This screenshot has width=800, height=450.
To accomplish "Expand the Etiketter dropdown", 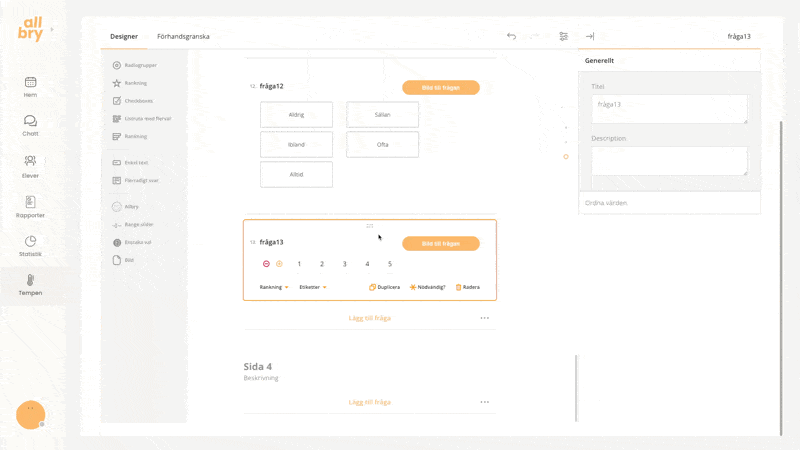I will click(313, 287).
